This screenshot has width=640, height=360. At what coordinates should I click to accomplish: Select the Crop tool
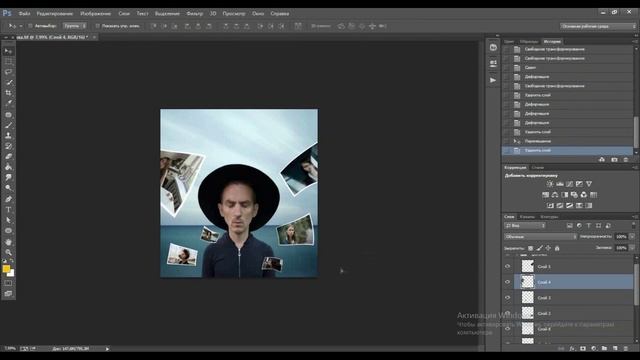8,93
